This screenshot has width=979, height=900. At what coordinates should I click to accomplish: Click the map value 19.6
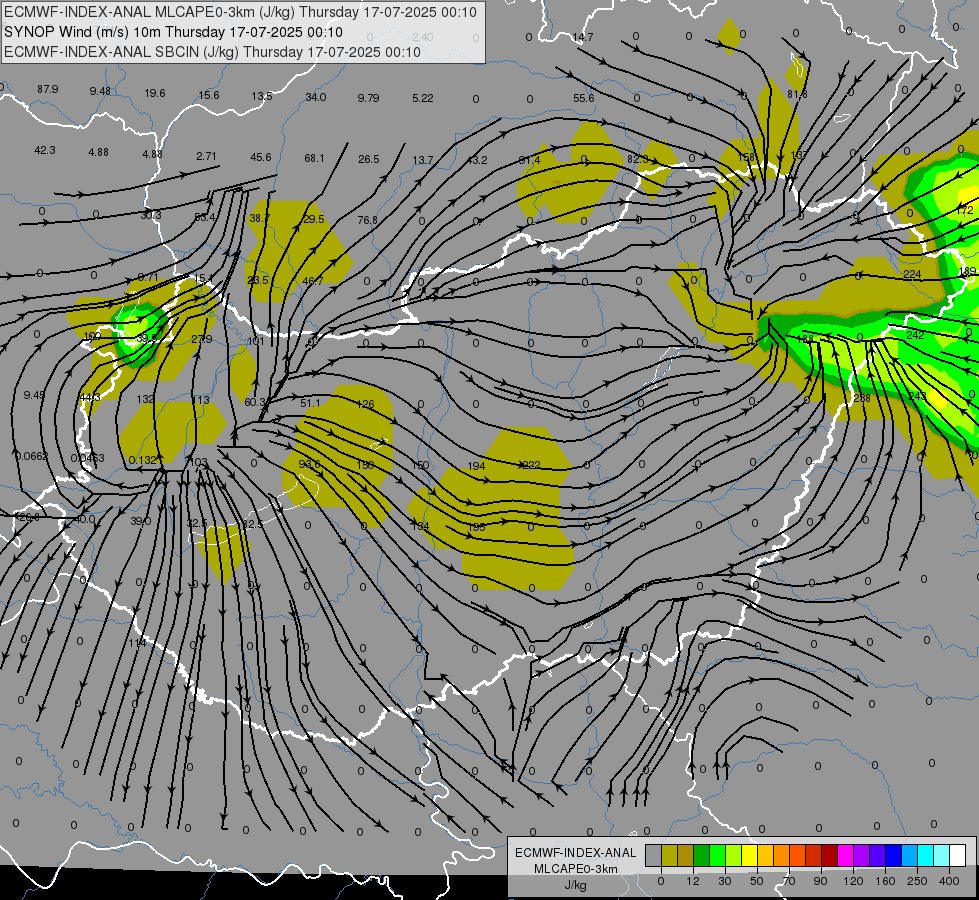(155, 93)
